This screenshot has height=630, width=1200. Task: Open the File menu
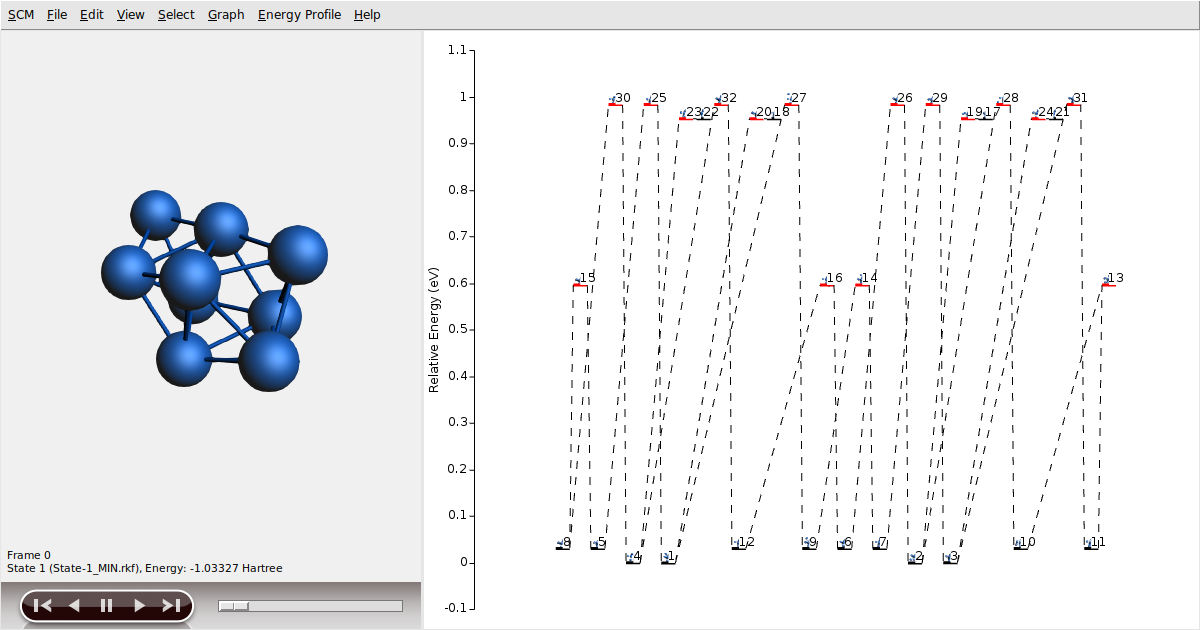(57, 15)
